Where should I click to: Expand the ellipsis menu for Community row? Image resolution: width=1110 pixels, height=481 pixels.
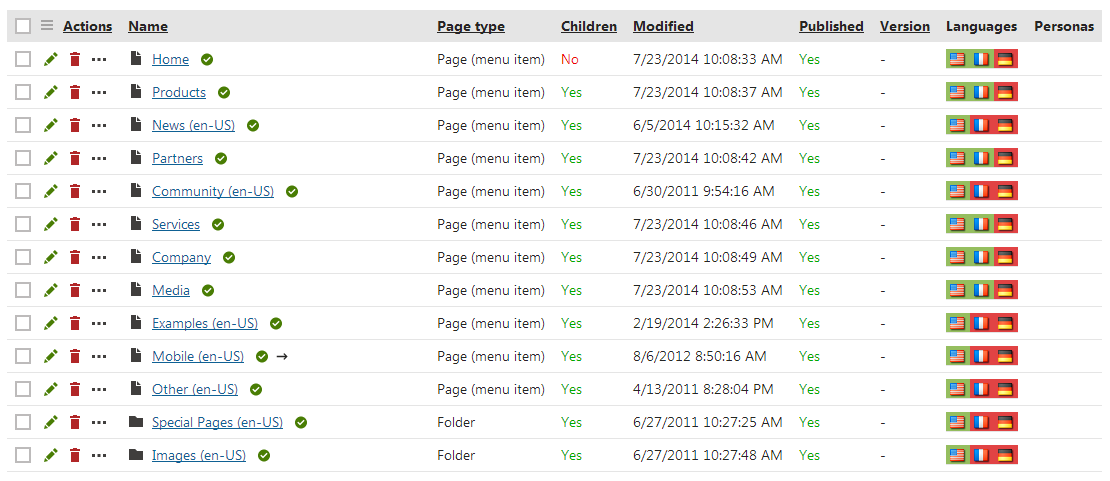99,192
